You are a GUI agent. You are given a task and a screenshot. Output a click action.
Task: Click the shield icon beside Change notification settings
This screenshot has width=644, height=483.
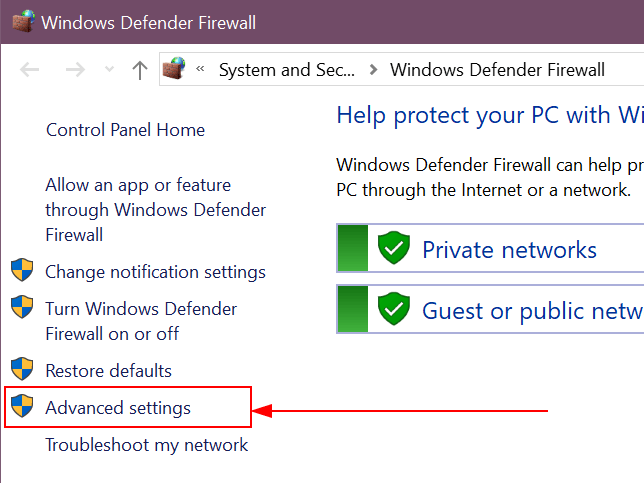(x=22, y=272)
